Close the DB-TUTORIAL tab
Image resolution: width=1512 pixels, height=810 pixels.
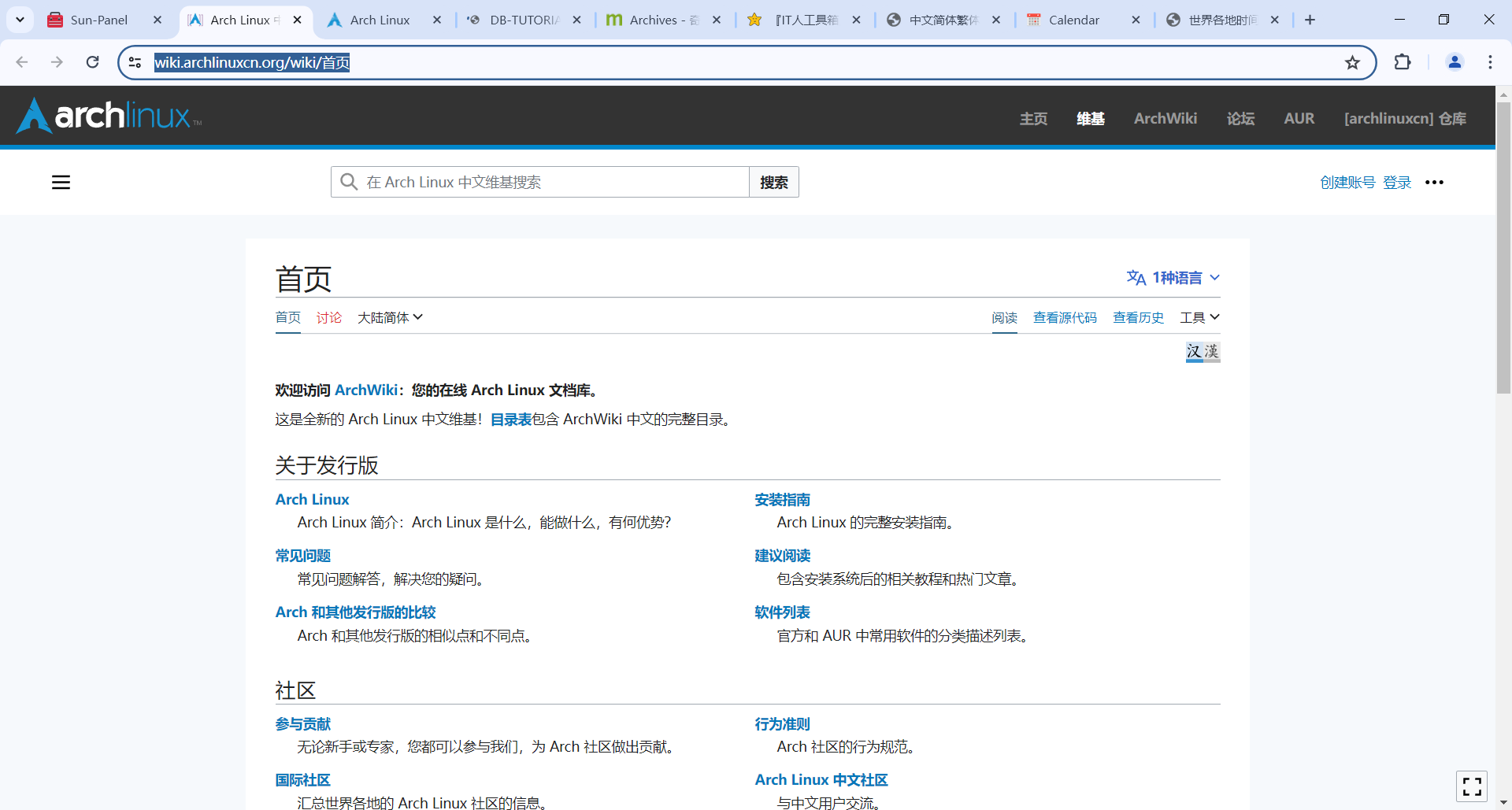pos(577,20)
